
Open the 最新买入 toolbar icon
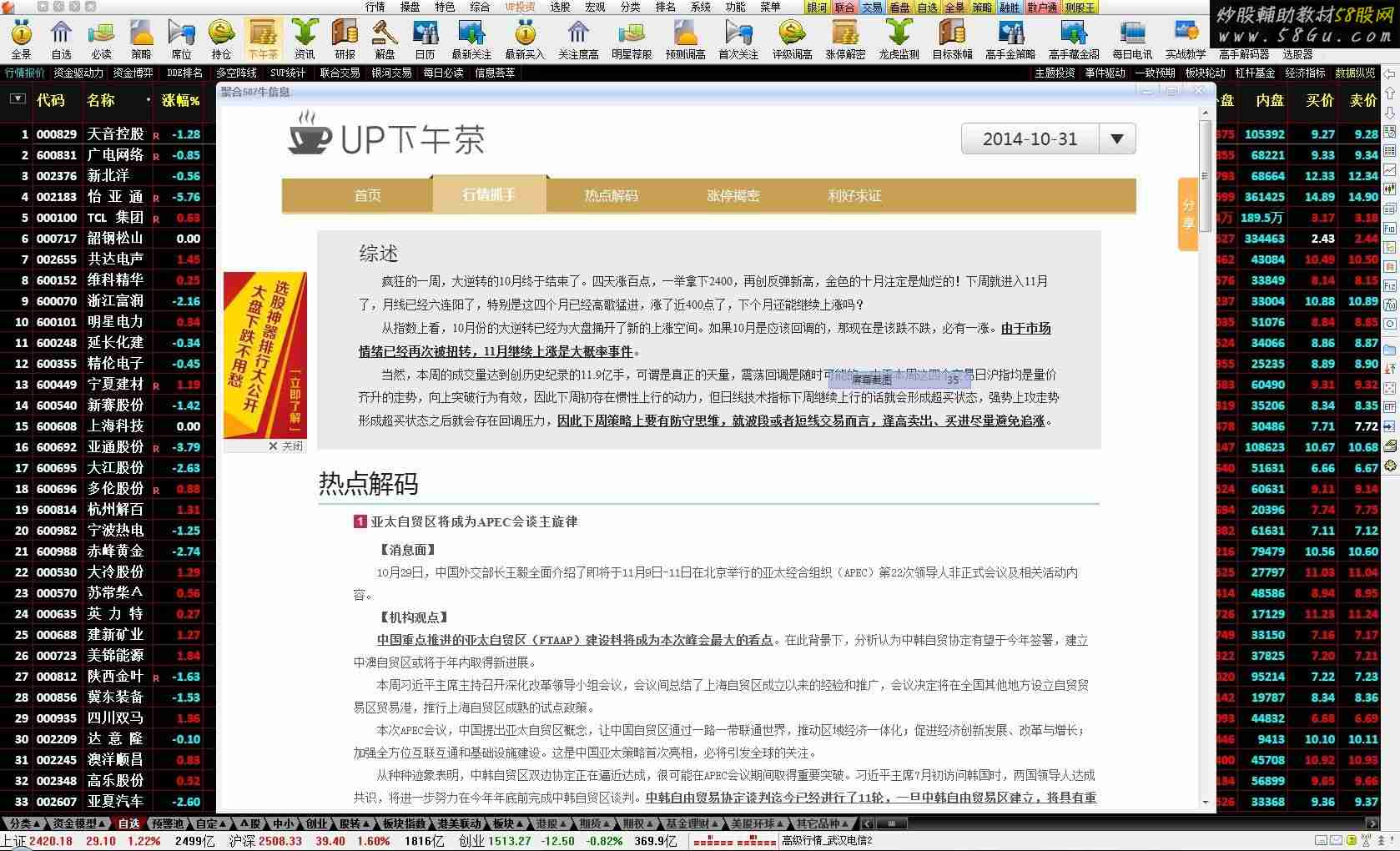(525, 39)
